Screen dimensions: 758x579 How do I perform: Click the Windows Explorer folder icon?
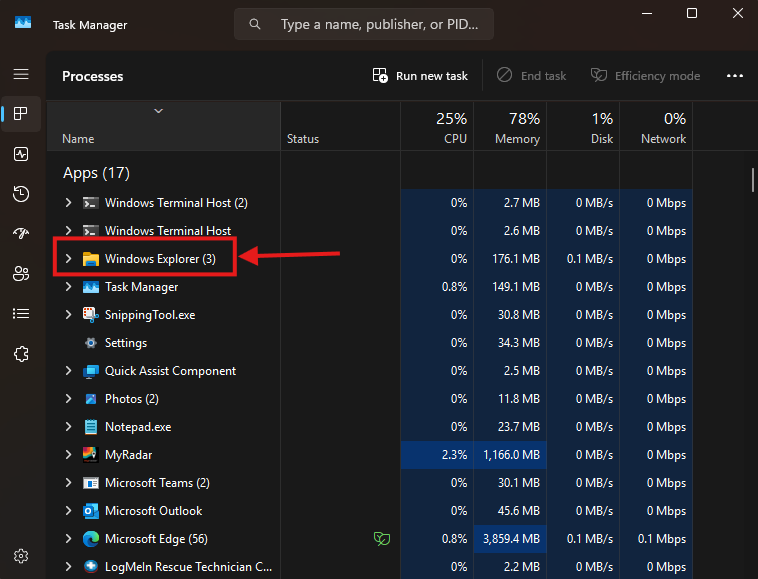pyautogui.click(x=90, y=259)
